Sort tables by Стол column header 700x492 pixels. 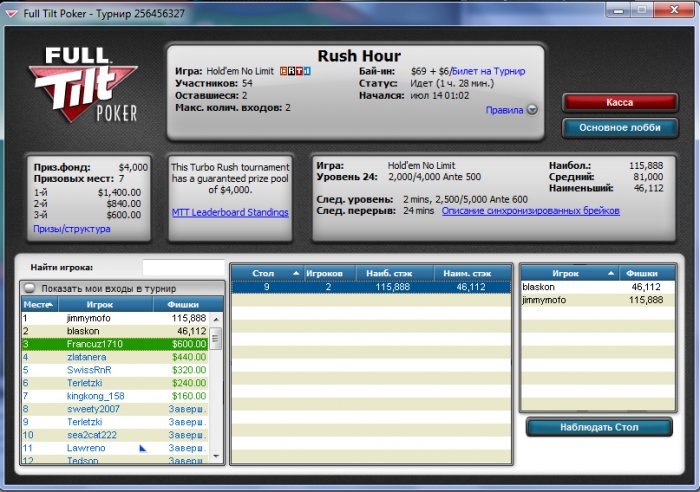click(x=267, y=273)
